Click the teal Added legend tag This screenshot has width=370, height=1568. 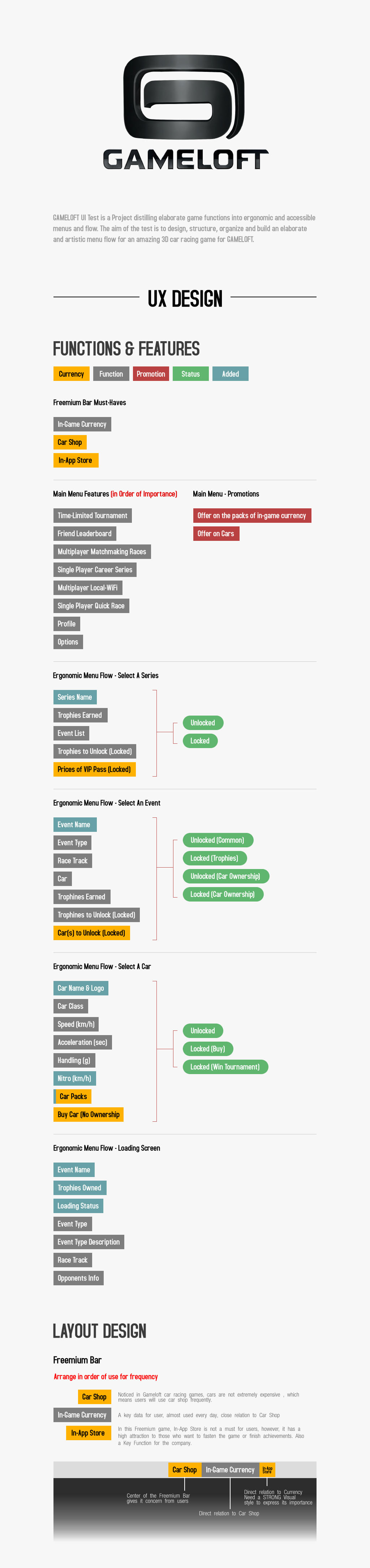[x=231, y=374]
